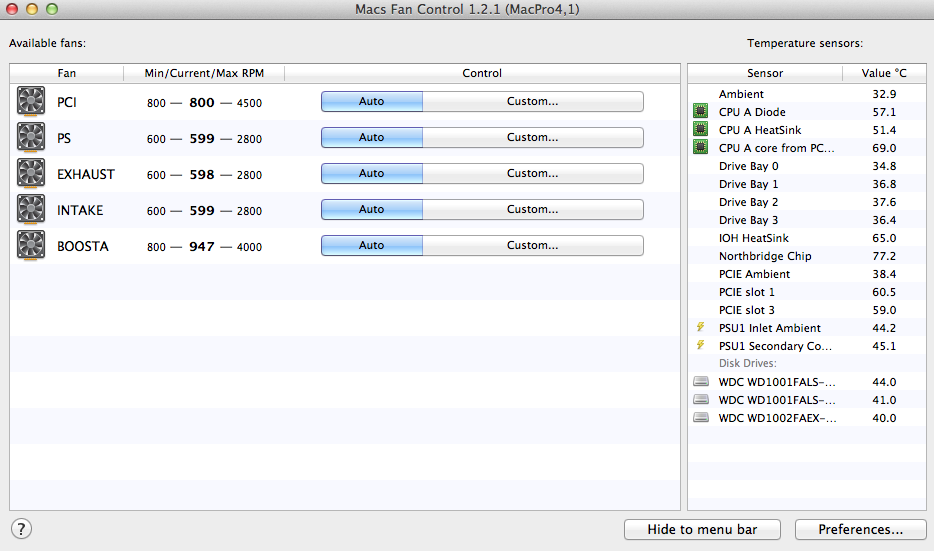This screenshot has width=934, height=551.
Task: Click the BOOSTA current RPM 947
Action: coord(202,247)
